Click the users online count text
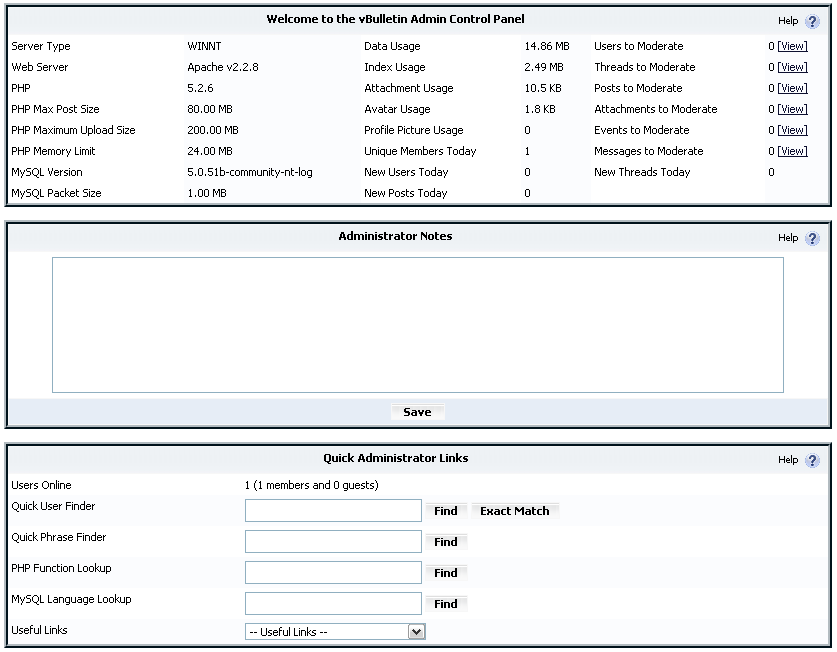Viewport: 837px width, 652px height. (312, 485)
